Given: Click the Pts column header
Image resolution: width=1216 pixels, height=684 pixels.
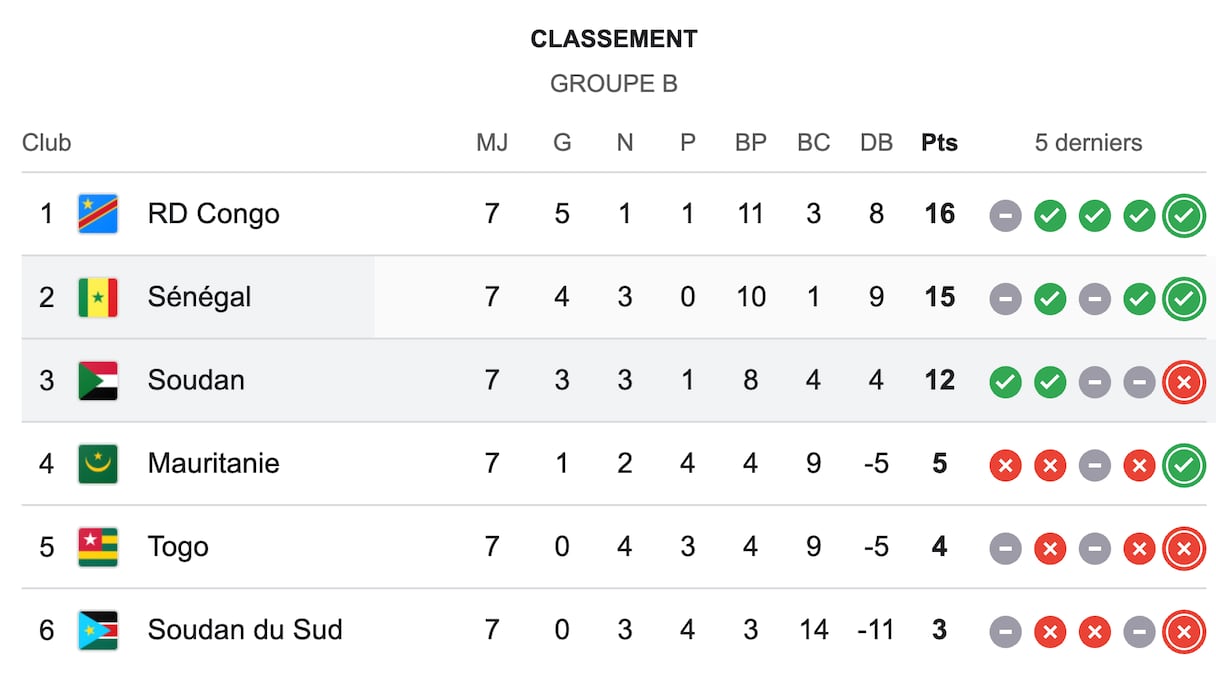Looking at the screenshot, I should (939, 143).
